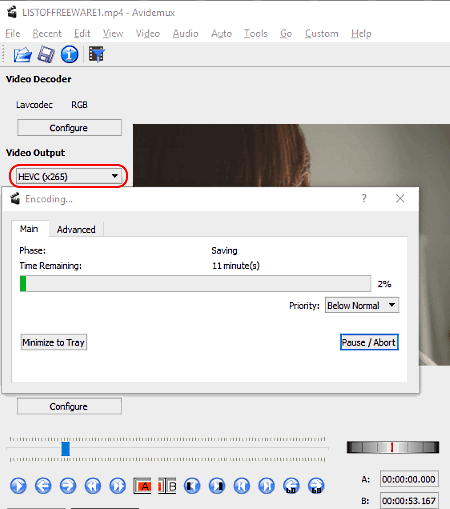
Task: Go to the next black frame
Action: click(x=217, y=486)
